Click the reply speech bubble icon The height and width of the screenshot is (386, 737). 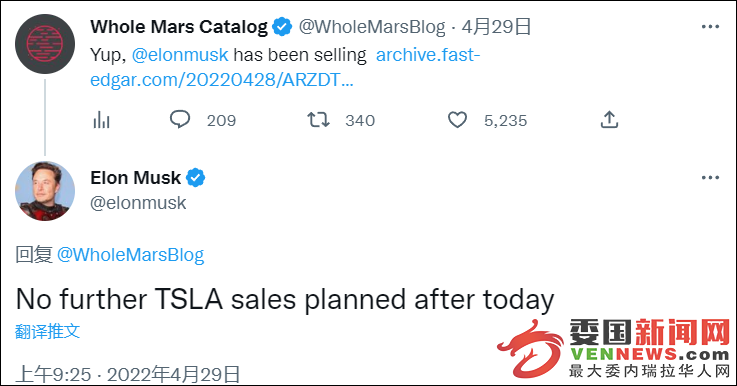(x=180, y=119)
